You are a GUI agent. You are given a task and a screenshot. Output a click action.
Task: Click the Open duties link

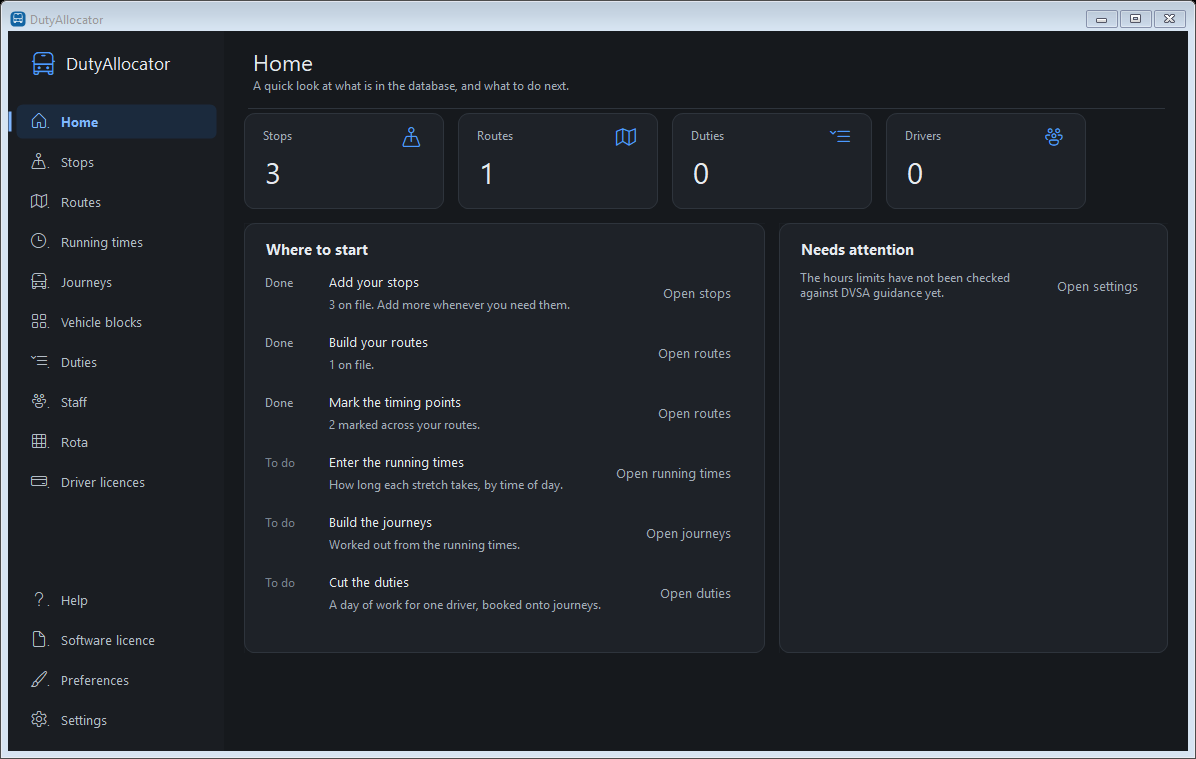695,593
